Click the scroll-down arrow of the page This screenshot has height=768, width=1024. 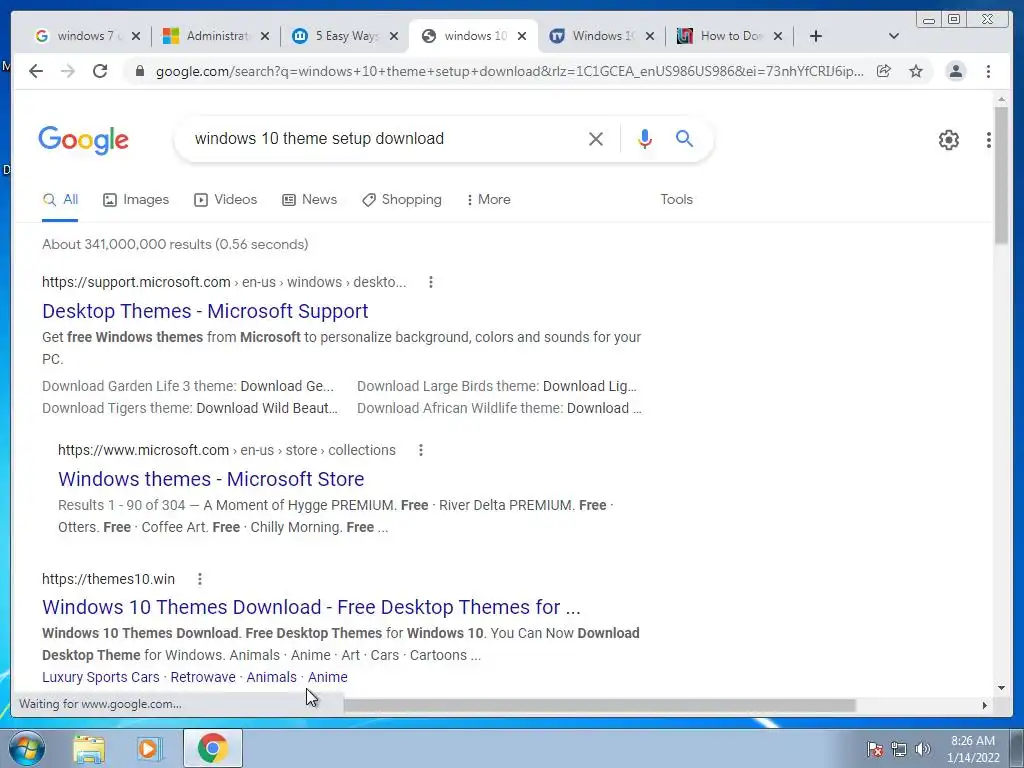[1001, 688]
